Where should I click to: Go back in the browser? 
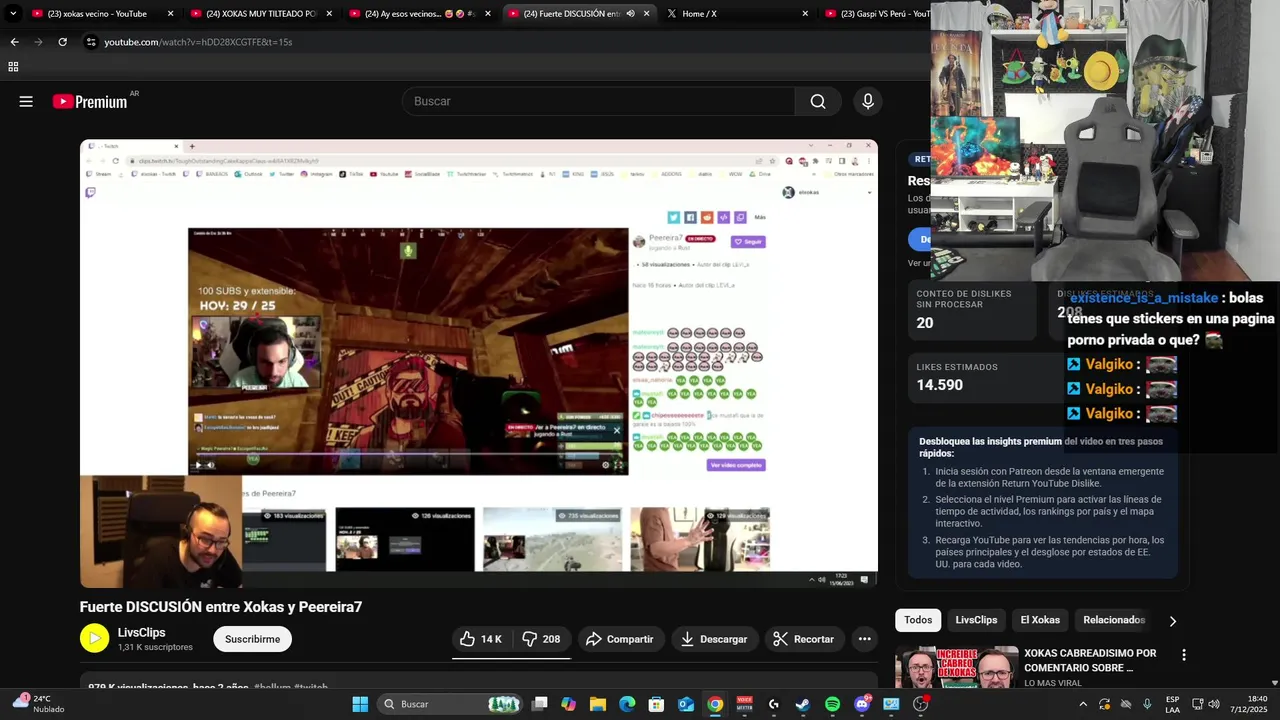pos(14,42)
